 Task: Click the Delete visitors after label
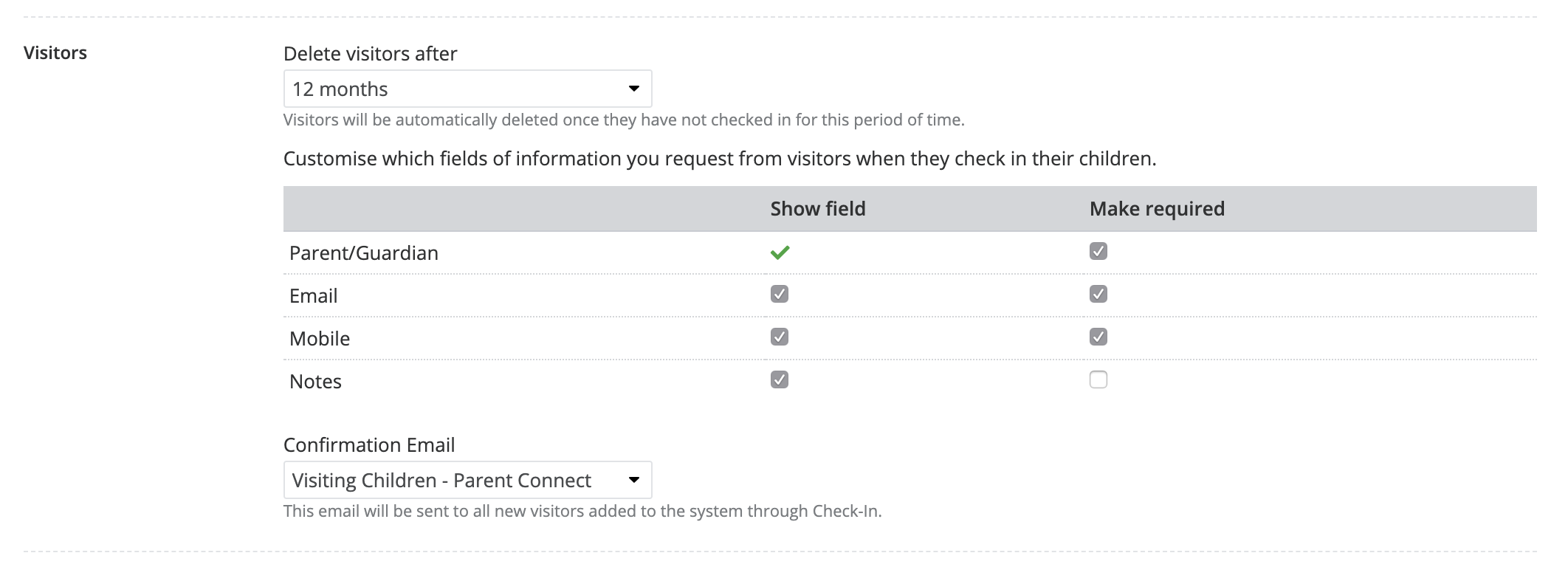tap(370, 54)
